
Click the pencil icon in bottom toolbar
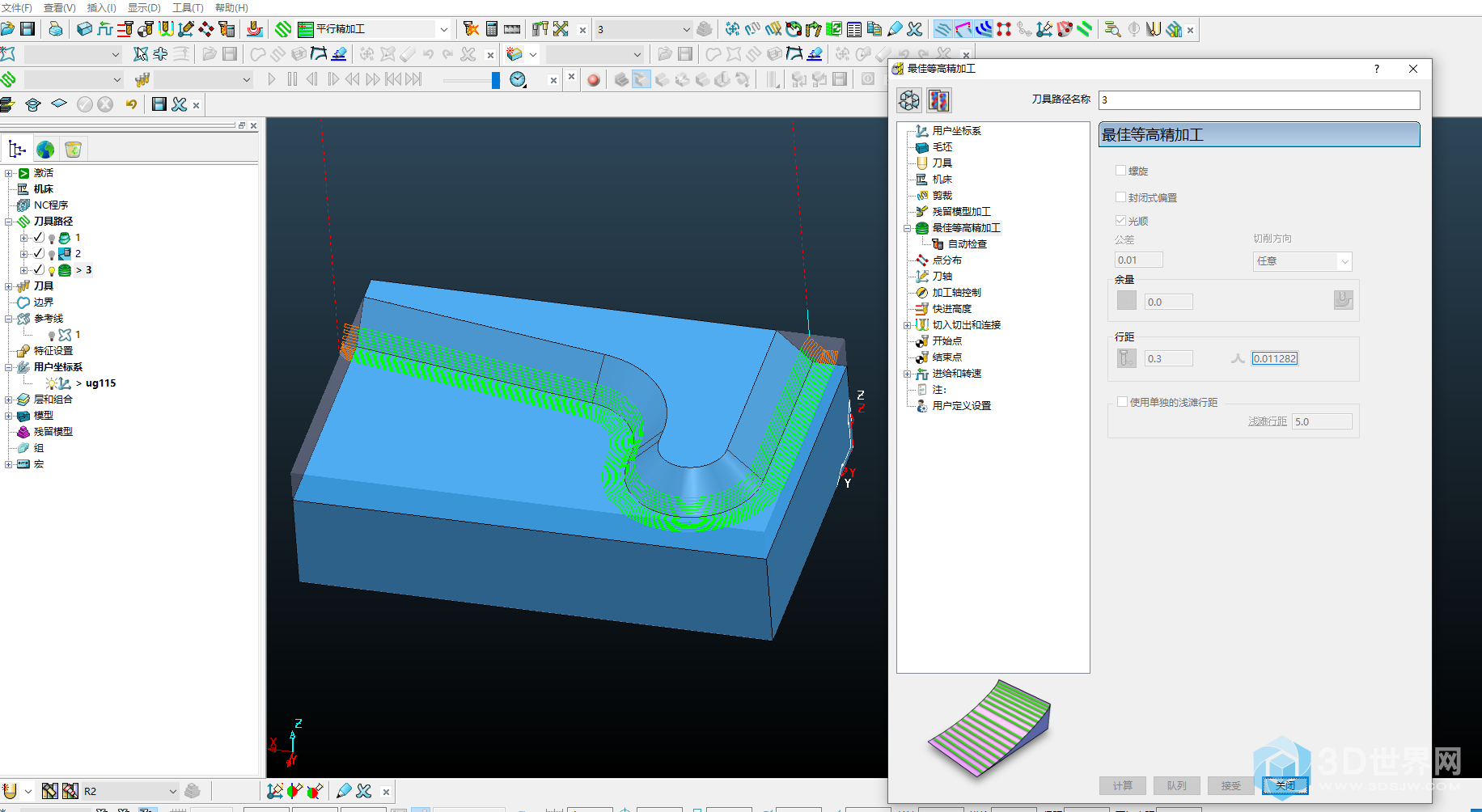pyautogui.click(x=344, y=791)
